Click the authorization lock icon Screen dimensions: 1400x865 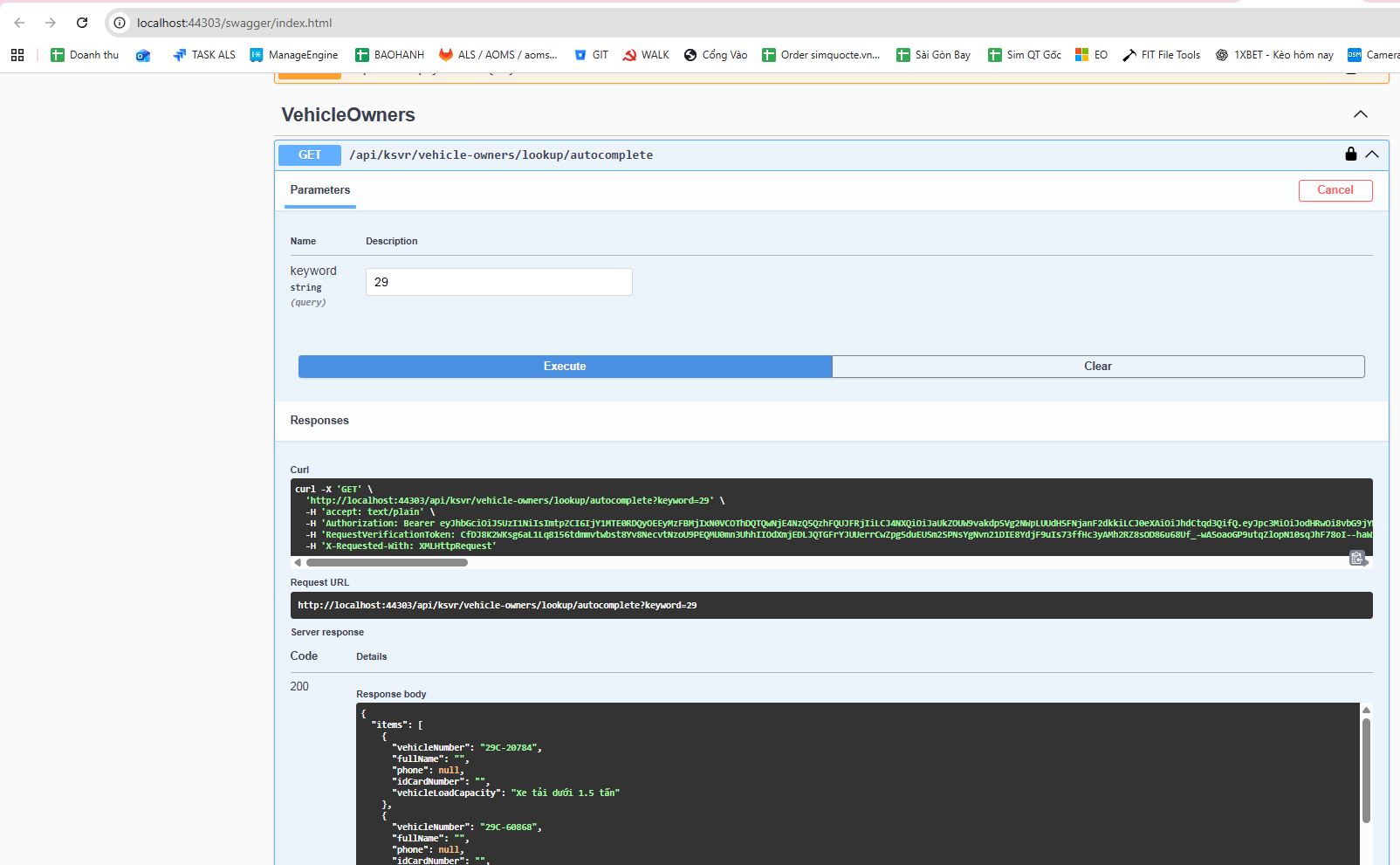tap(1350, 154)
